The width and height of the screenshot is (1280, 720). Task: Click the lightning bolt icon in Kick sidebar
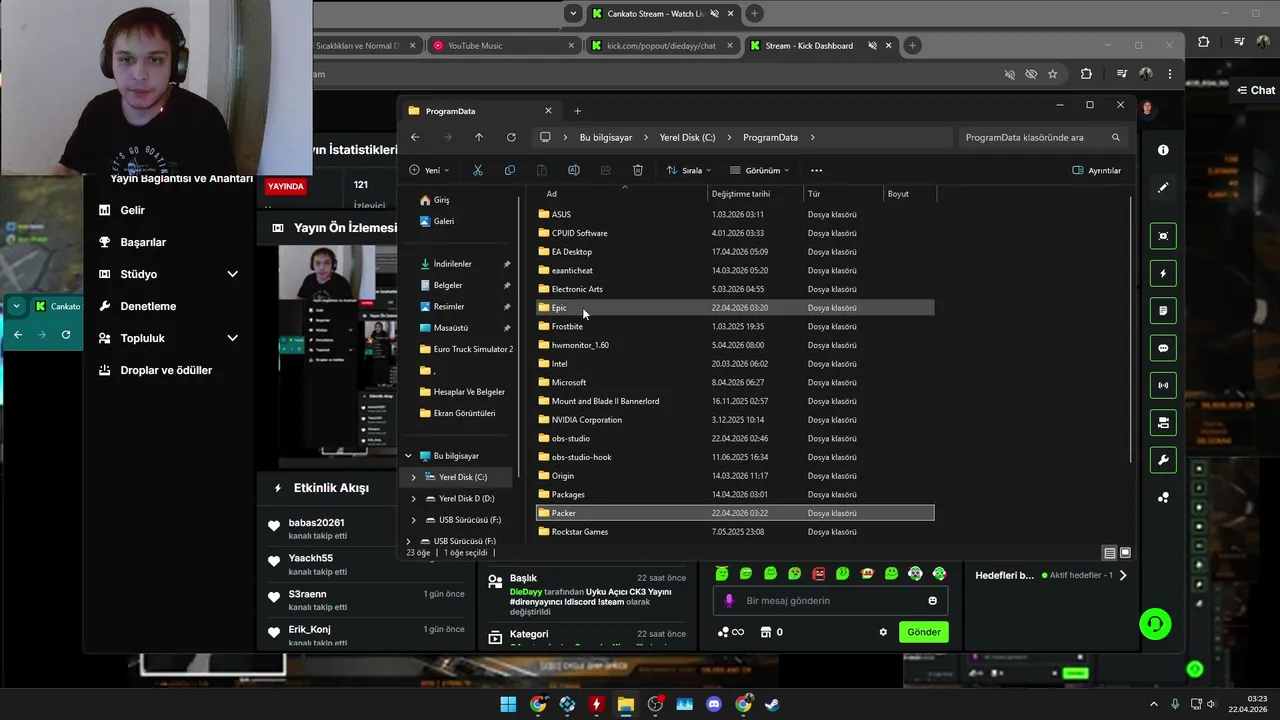click(x=1163, y=273)
